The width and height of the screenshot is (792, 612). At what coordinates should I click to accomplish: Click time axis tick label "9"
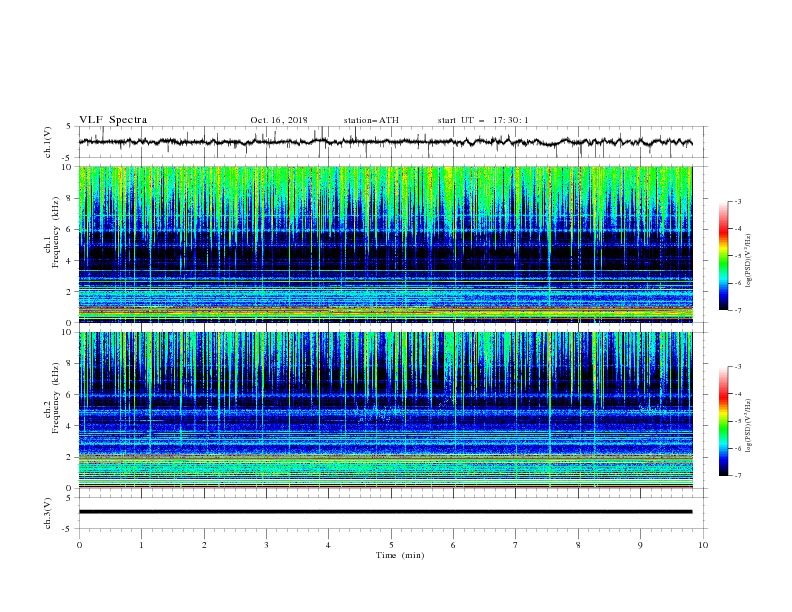click(x=640, y=545)
